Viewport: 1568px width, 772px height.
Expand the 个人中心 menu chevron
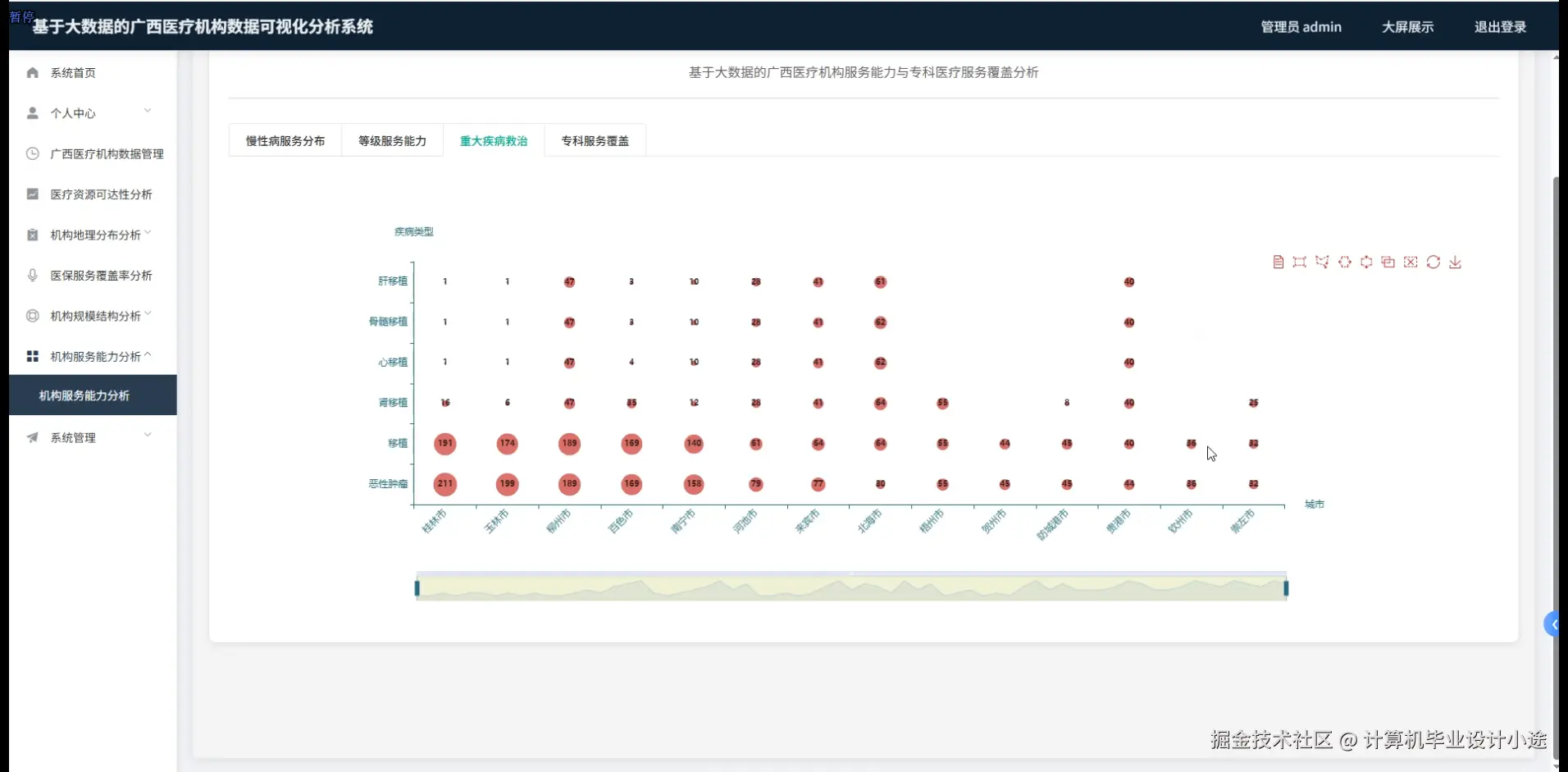pyautogui.click(x=148, y=110)
